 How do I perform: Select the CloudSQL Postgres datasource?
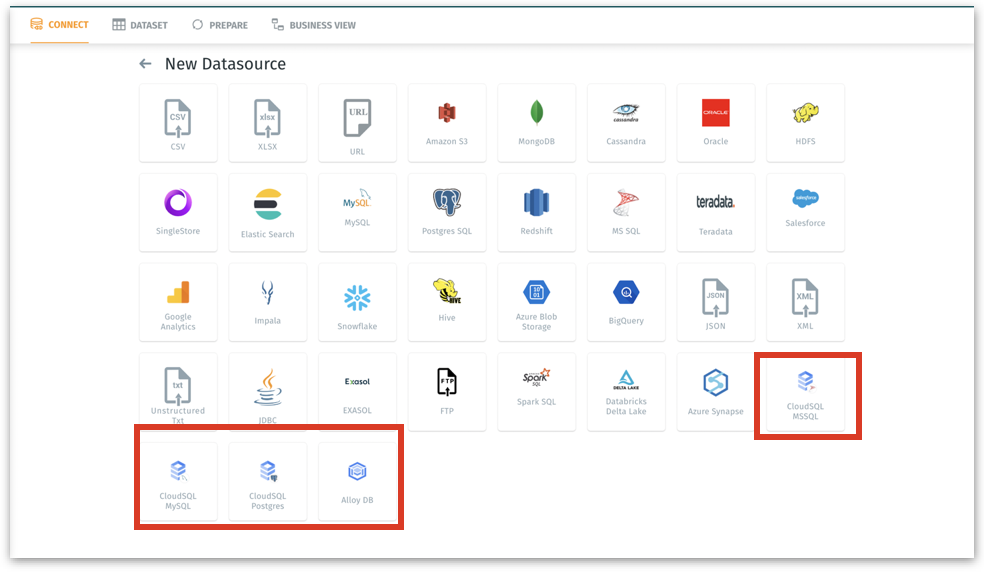tap(268, 482)
